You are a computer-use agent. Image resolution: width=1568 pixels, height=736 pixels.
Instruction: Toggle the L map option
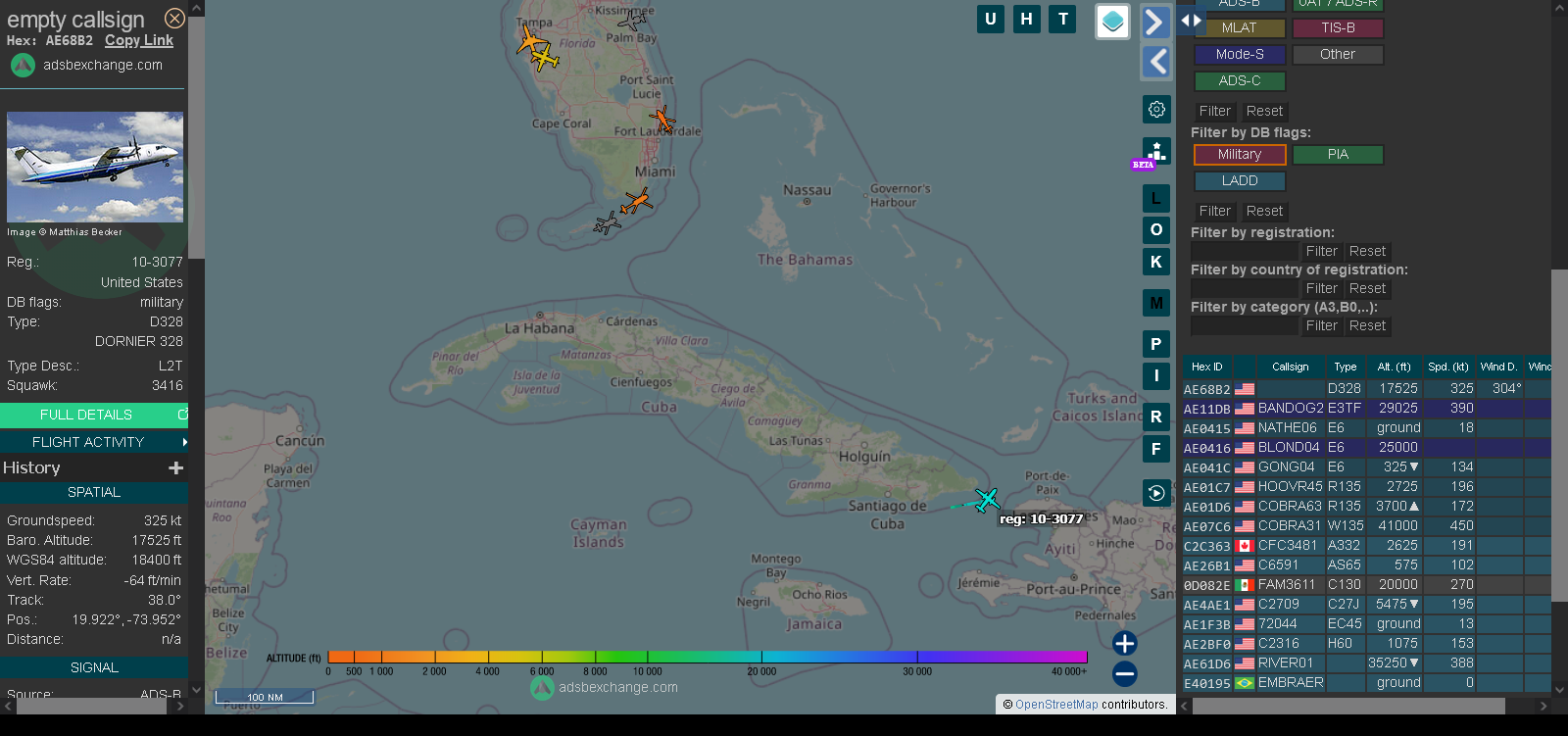[x=1156, y=199]
